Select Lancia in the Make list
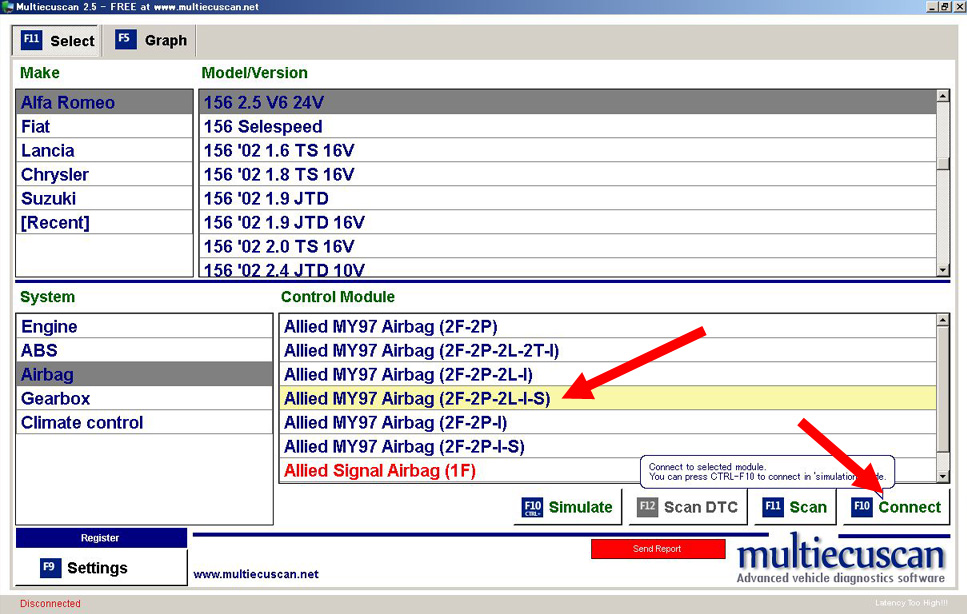 [x=104, y=150]
